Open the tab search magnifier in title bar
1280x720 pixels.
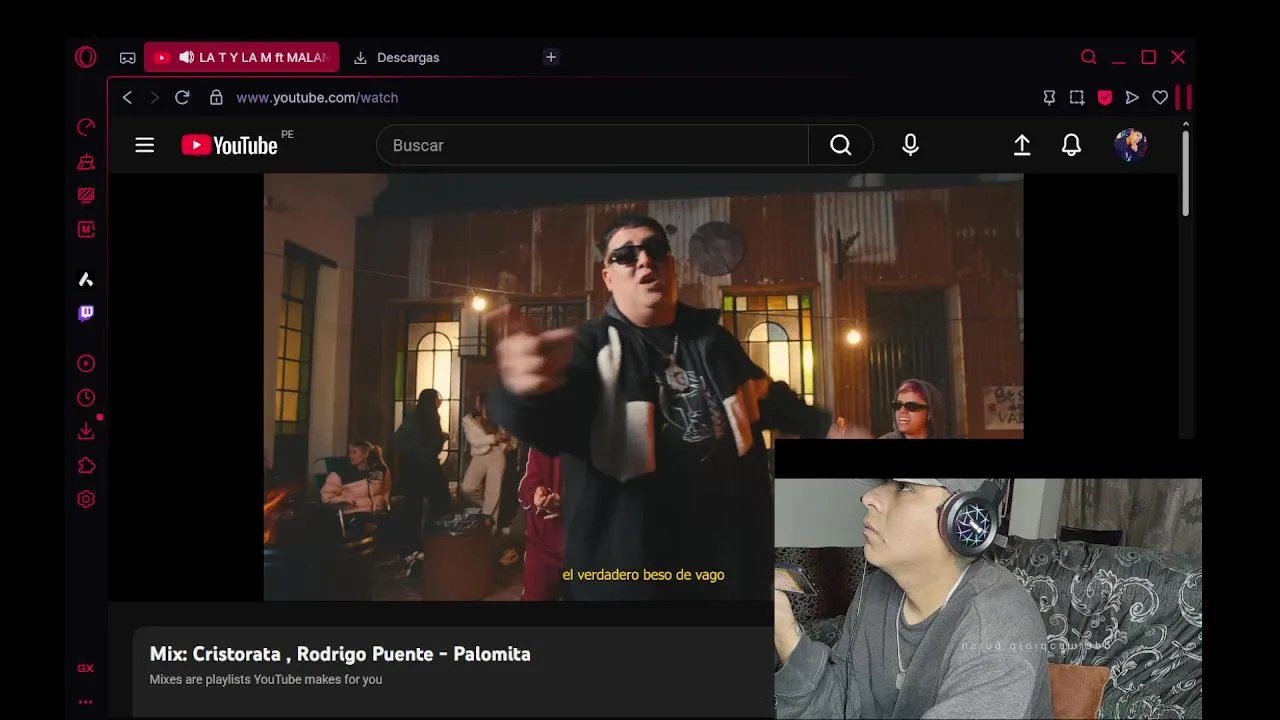pos(1089,57)
